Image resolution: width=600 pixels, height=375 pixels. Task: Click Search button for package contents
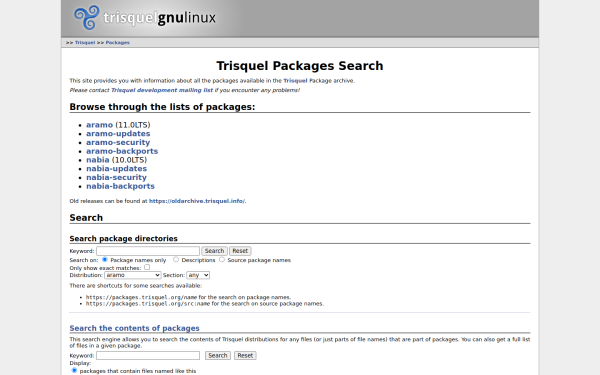218,355
